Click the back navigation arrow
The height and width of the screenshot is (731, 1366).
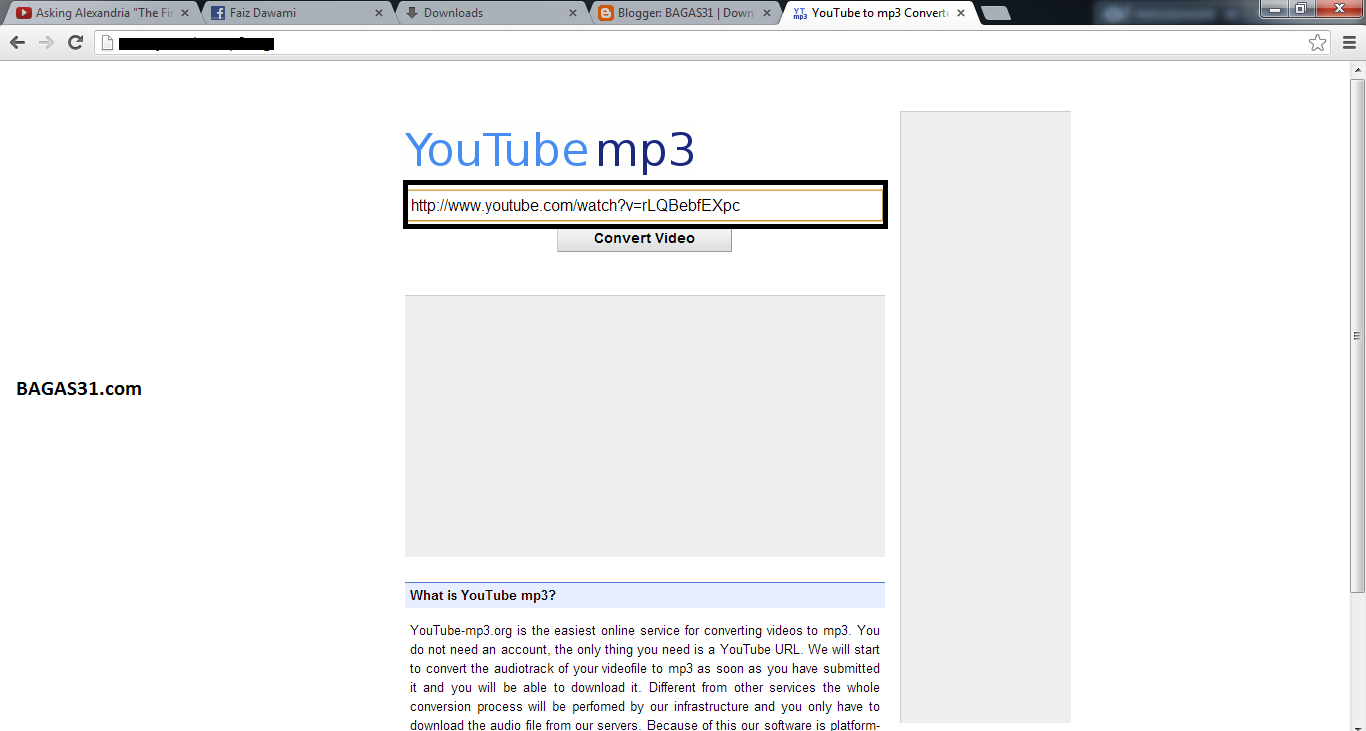click(x=17, y=43)
